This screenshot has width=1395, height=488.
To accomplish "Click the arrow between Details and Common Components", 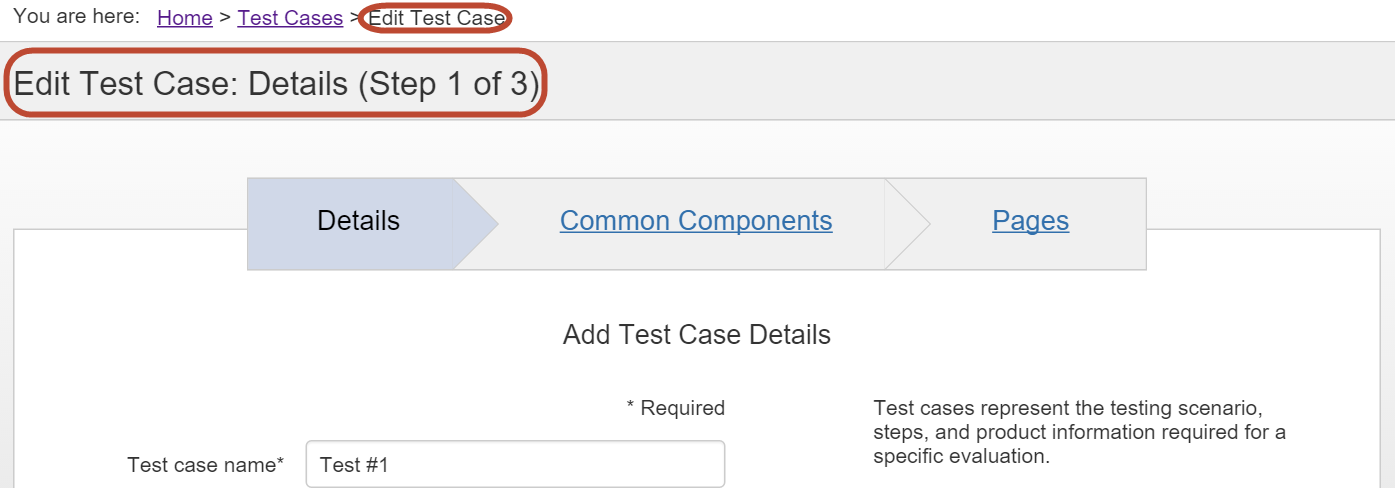I will [478, 224].
